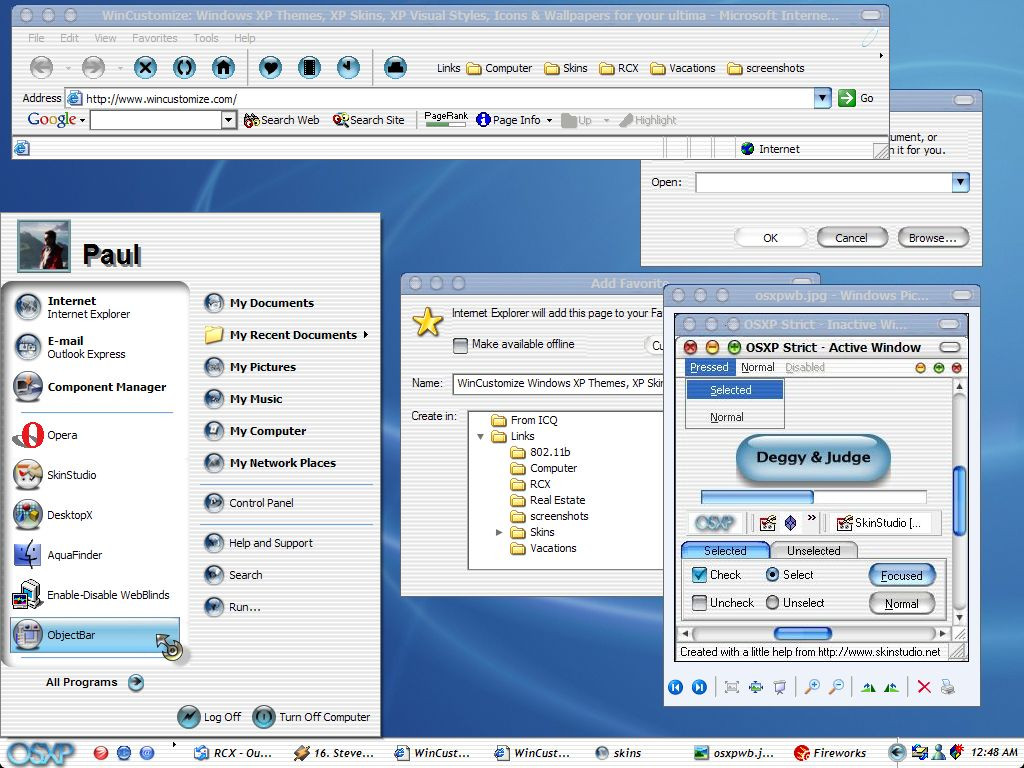
Task: Click OK in the Run dialog
Action: tap(771, 238)
